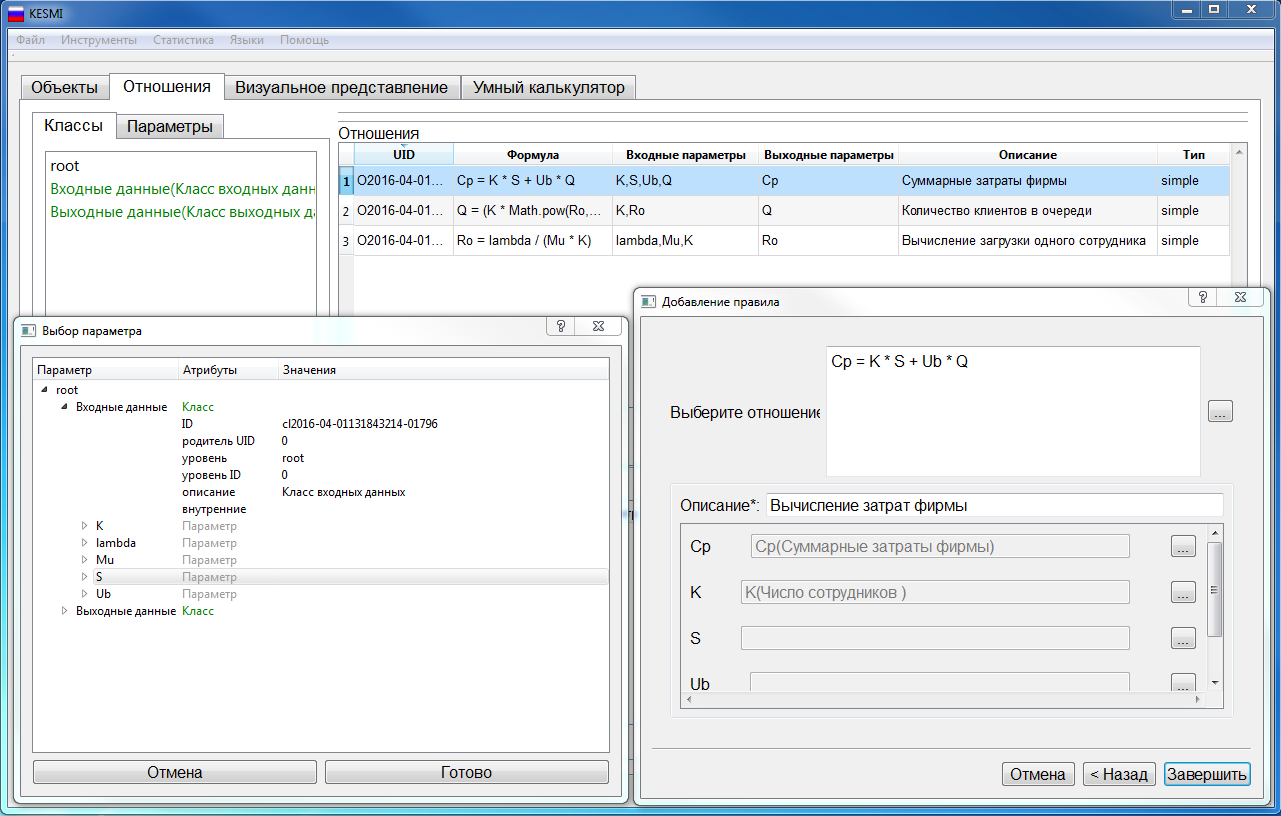Click row number 2 header in the relations table
The height and width of the screenshot is (816, 1281).
click(x=346, y=211)
